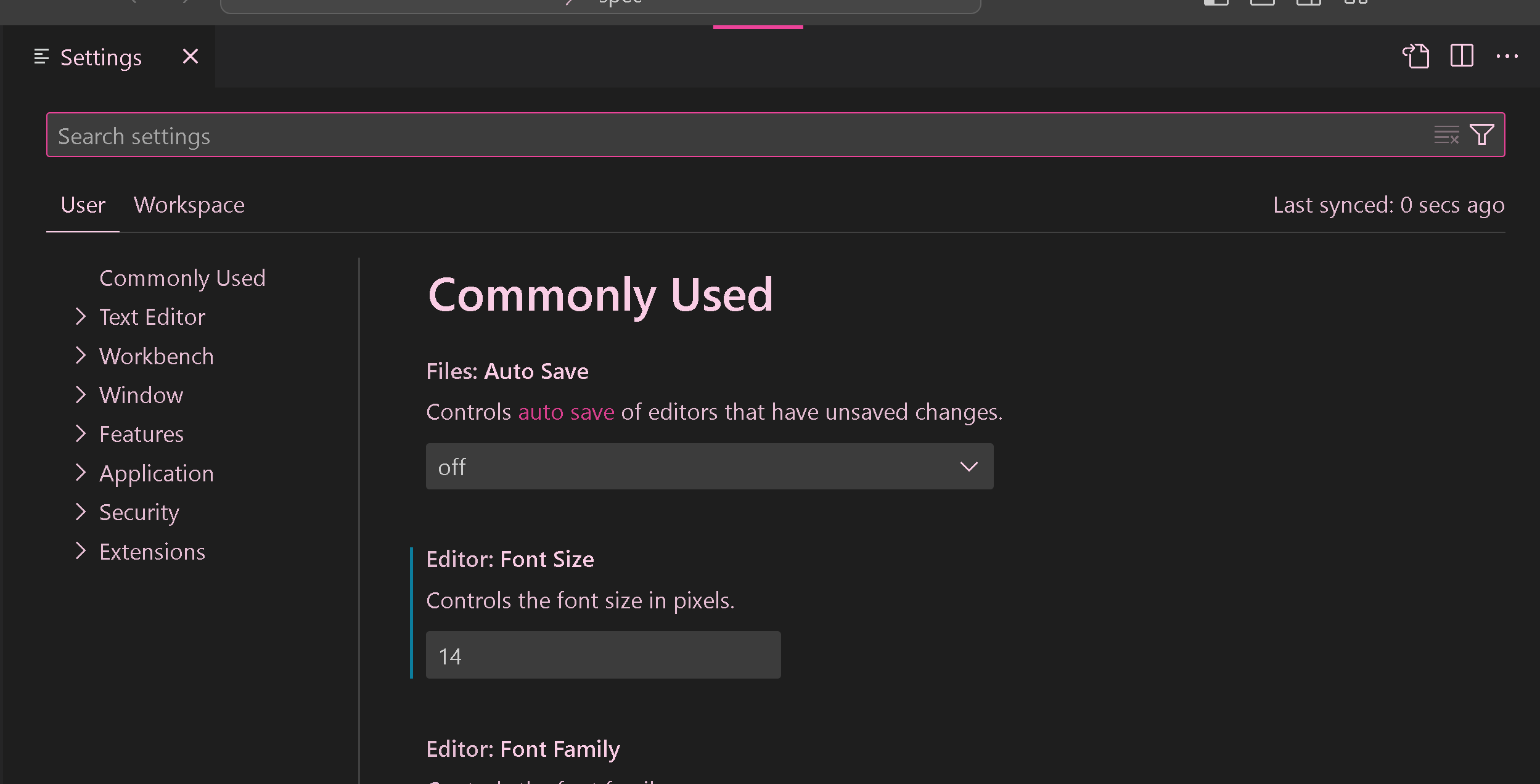The width and height of the screenshot is (1540, 784).
Task: Open the Files: Auto Save dropdown
Action: (709, 467)
